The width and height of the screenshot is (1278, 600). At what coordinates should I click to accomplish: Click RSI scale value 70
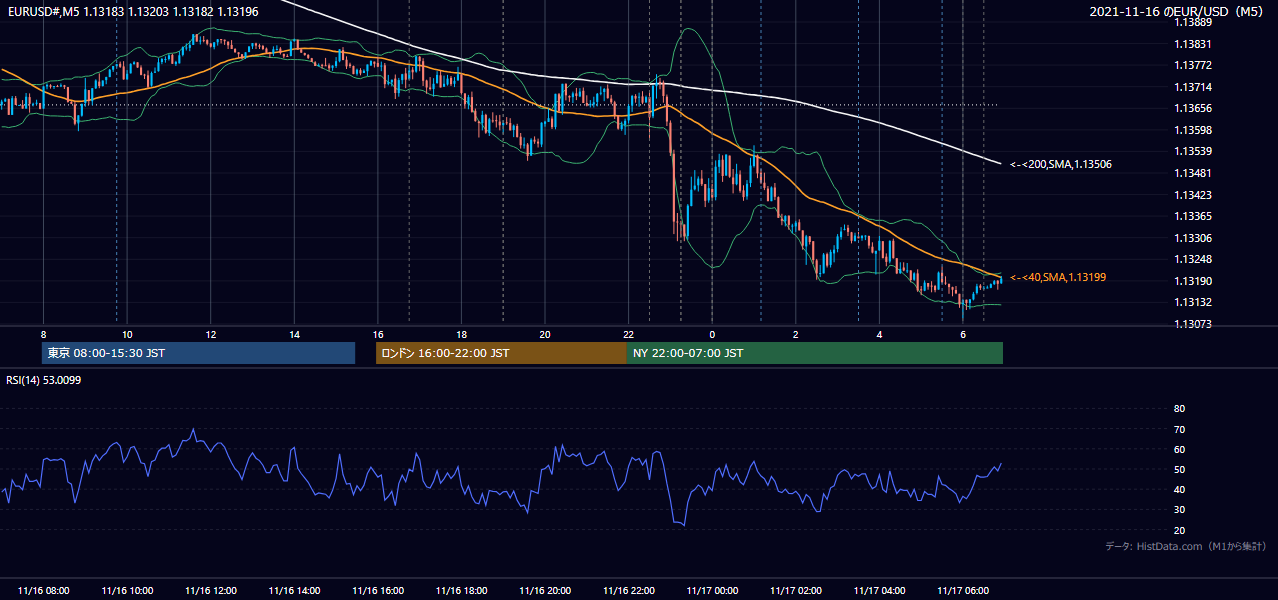(x=1179, y=429)
